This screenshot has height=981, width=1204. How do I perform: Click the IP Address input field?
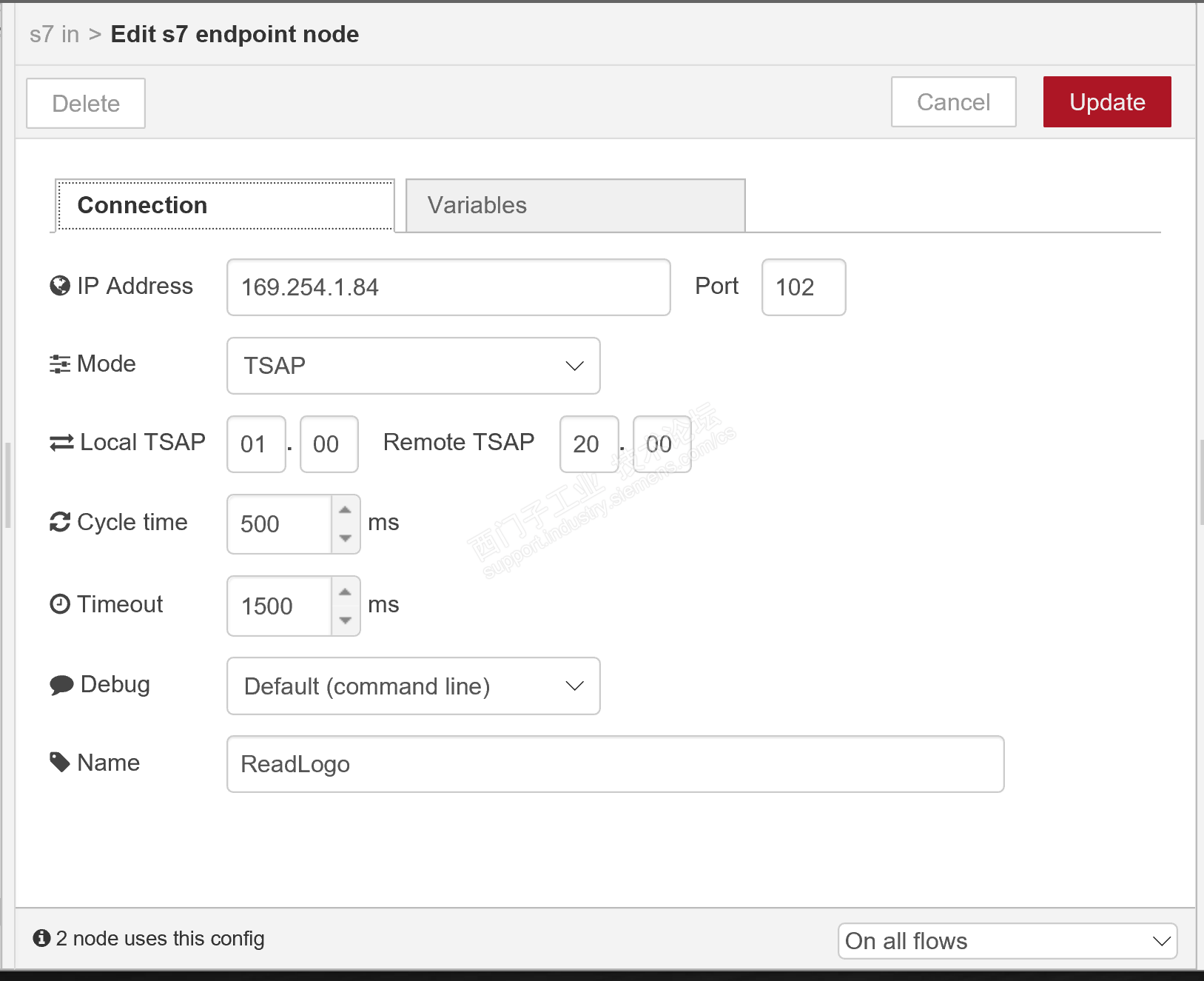tap(448, 287)
